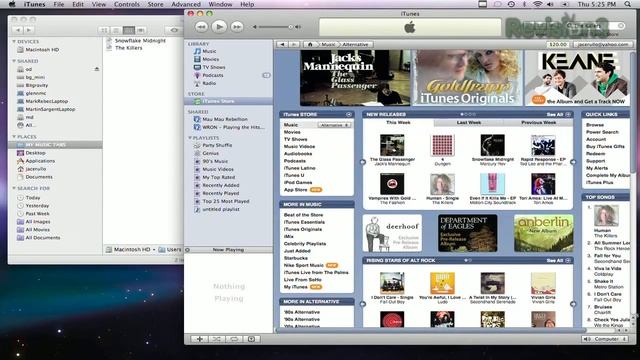Open the Mau Mau Rebellion shared library

[225, 119]
